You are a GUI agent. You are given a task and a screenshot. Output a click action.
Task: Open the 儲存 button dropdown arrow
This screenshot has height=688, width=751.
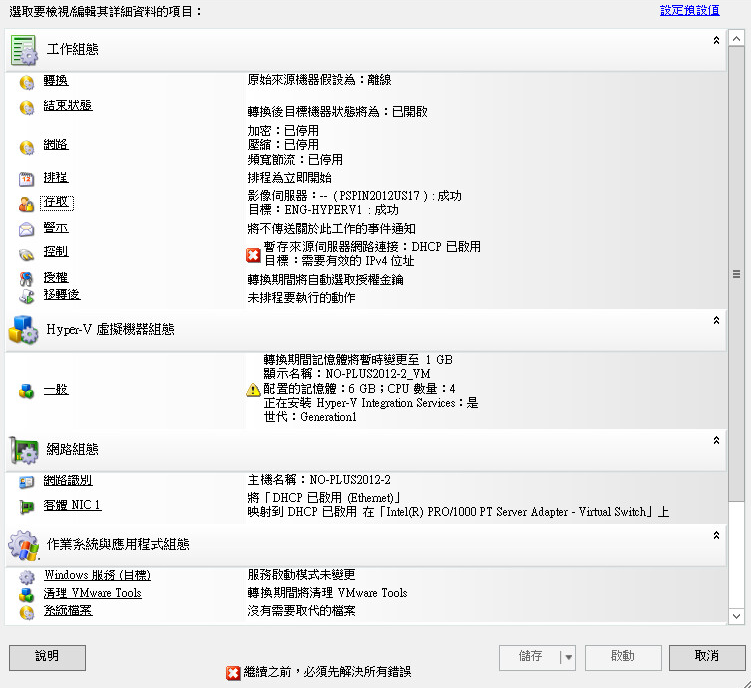(x=568, y=657)
